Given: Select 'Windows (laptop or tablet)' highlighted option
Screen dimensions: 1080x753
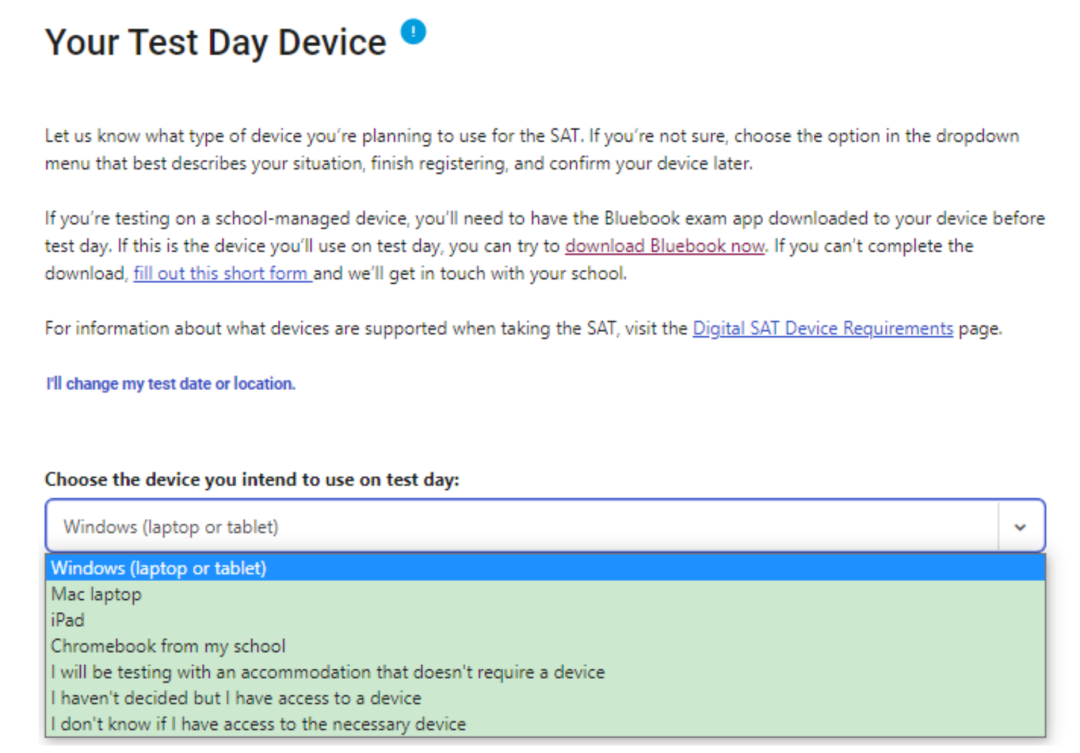Looking at the screenshot, I should point(545,568).
